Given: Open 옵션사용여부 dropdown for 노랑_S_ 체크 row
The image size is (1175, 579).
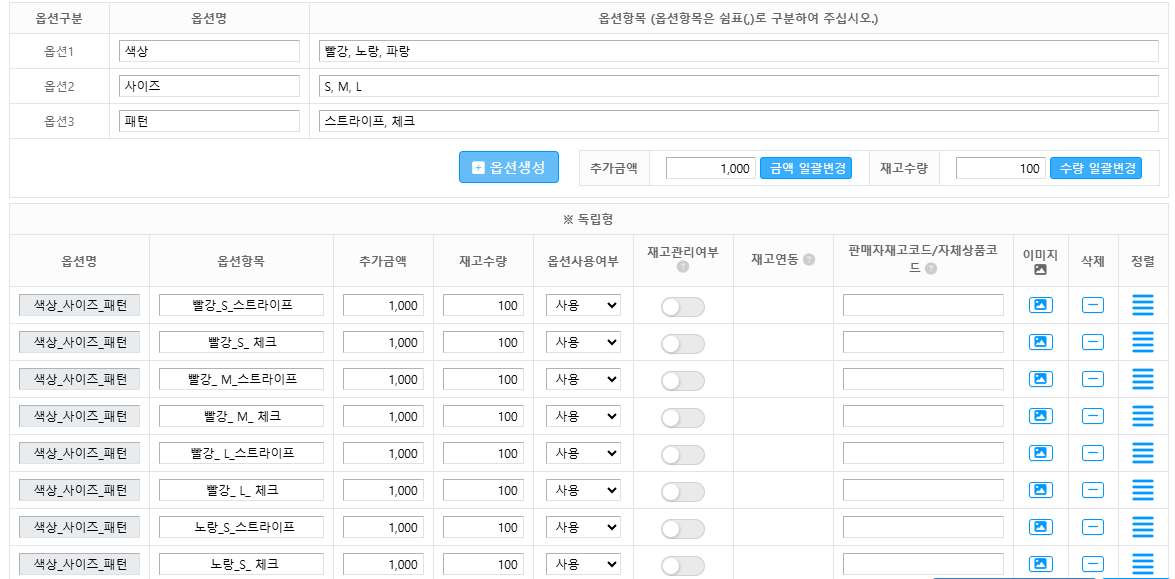Looking at the screenshot, I should point(583,564).
